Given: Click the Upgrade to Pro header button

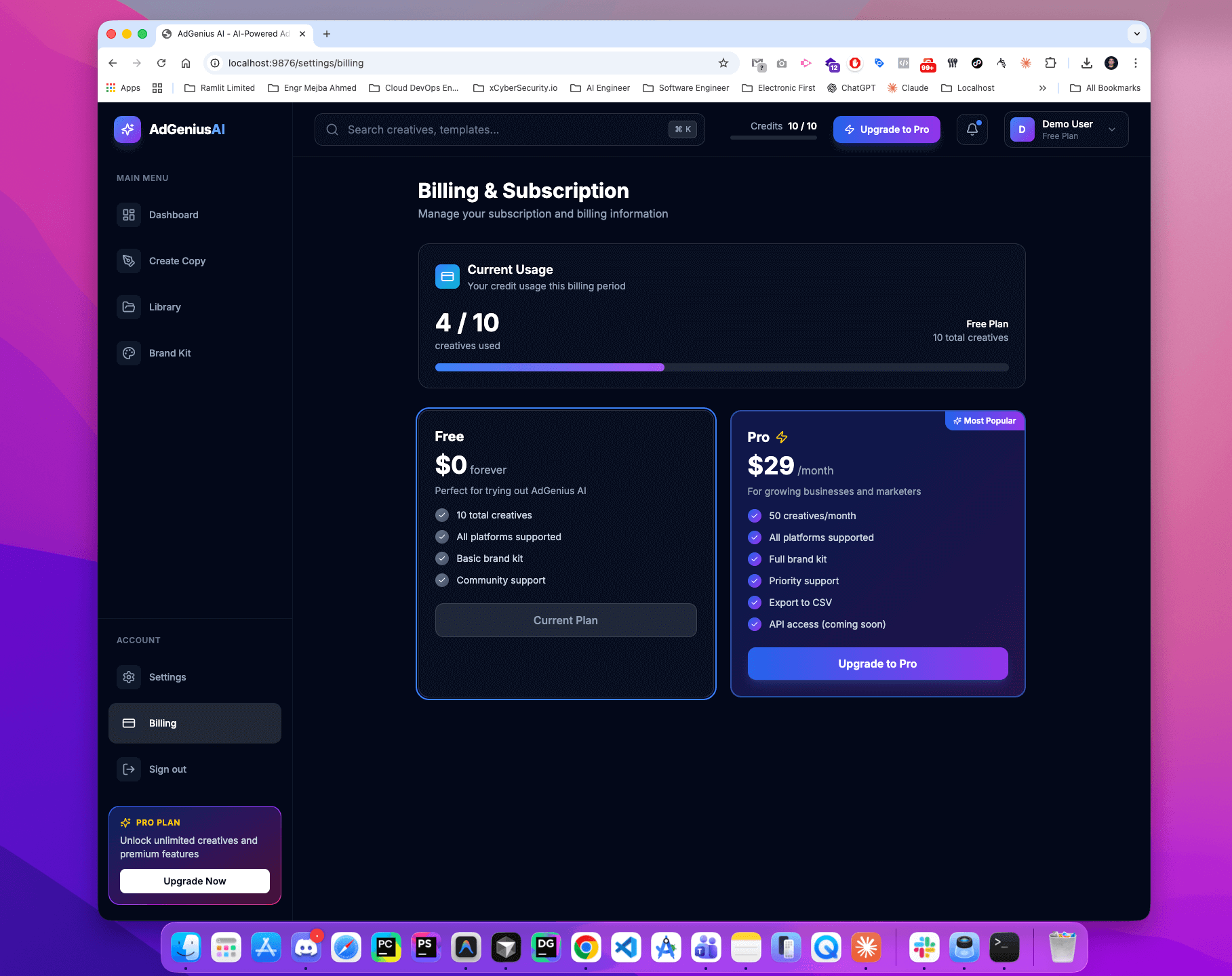Looking at the screenshot, I should tap(886, 129).
